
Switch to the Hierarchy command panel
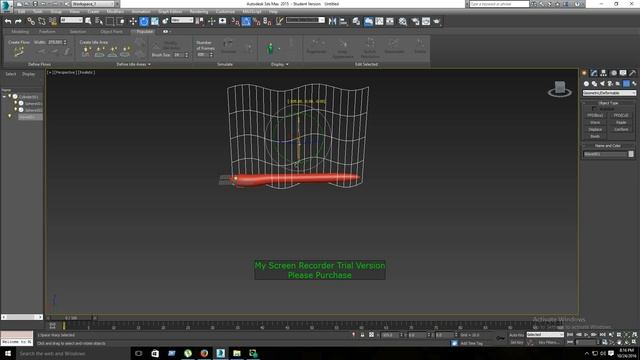[603, 73]
